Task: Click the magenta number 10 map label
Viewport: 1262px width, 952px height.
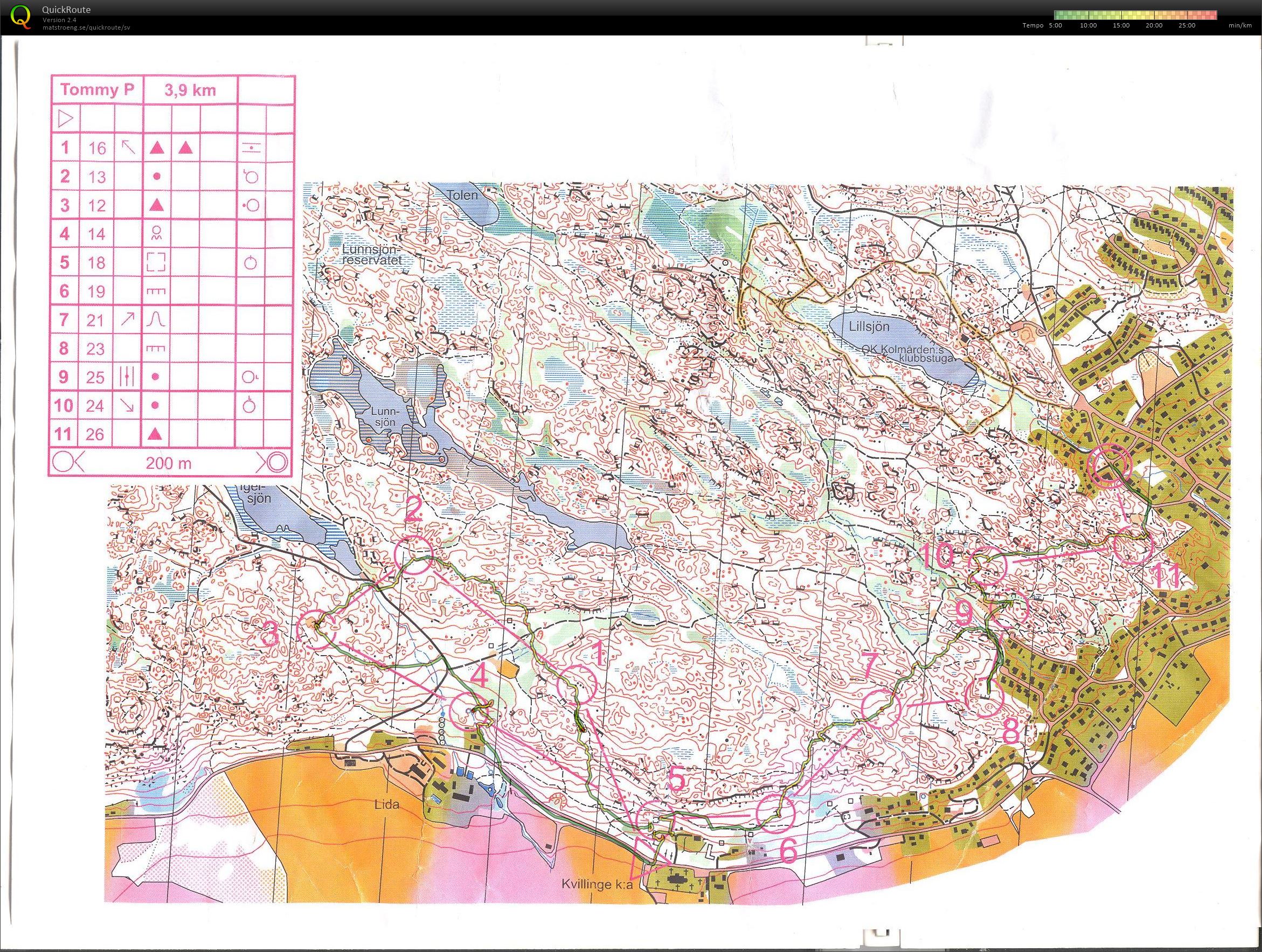Action: pos(937,555)
